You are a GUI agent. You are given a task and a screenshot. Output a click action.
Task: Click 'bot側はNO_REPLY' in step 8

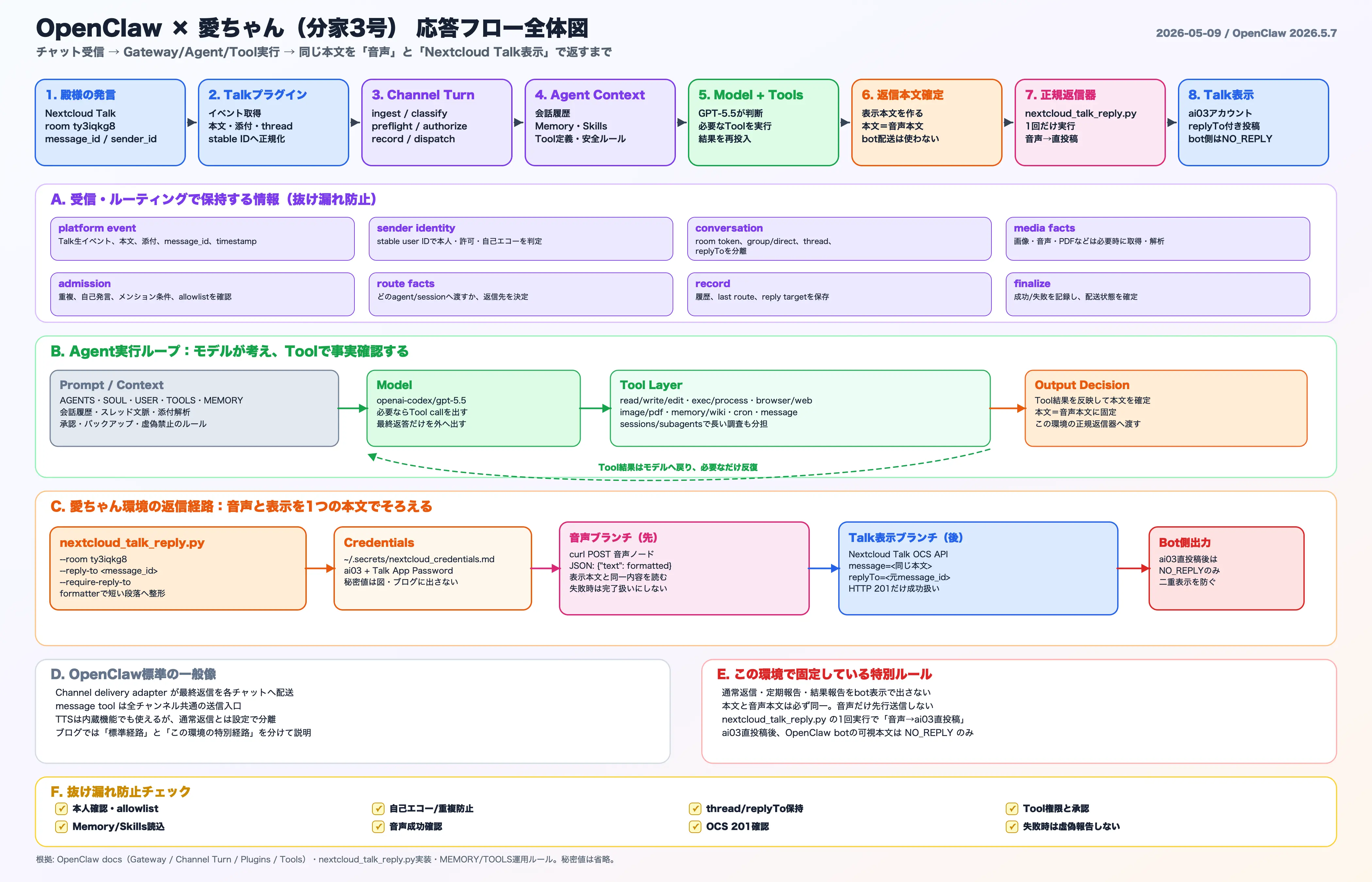[x=1230, y=139]
